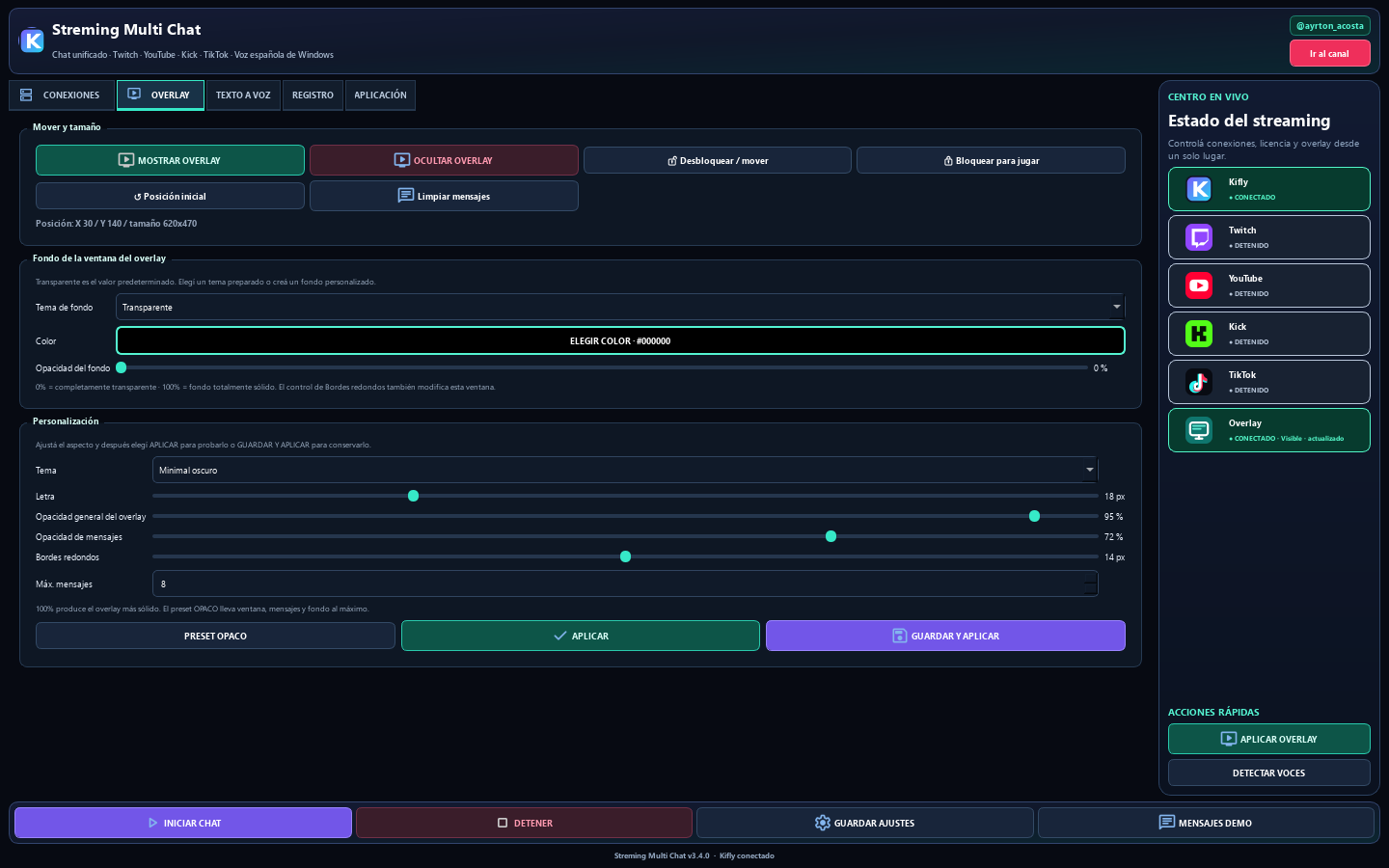Apply the Preset Opaco button
1389x868 pixels.
click(x=215, y=636)
